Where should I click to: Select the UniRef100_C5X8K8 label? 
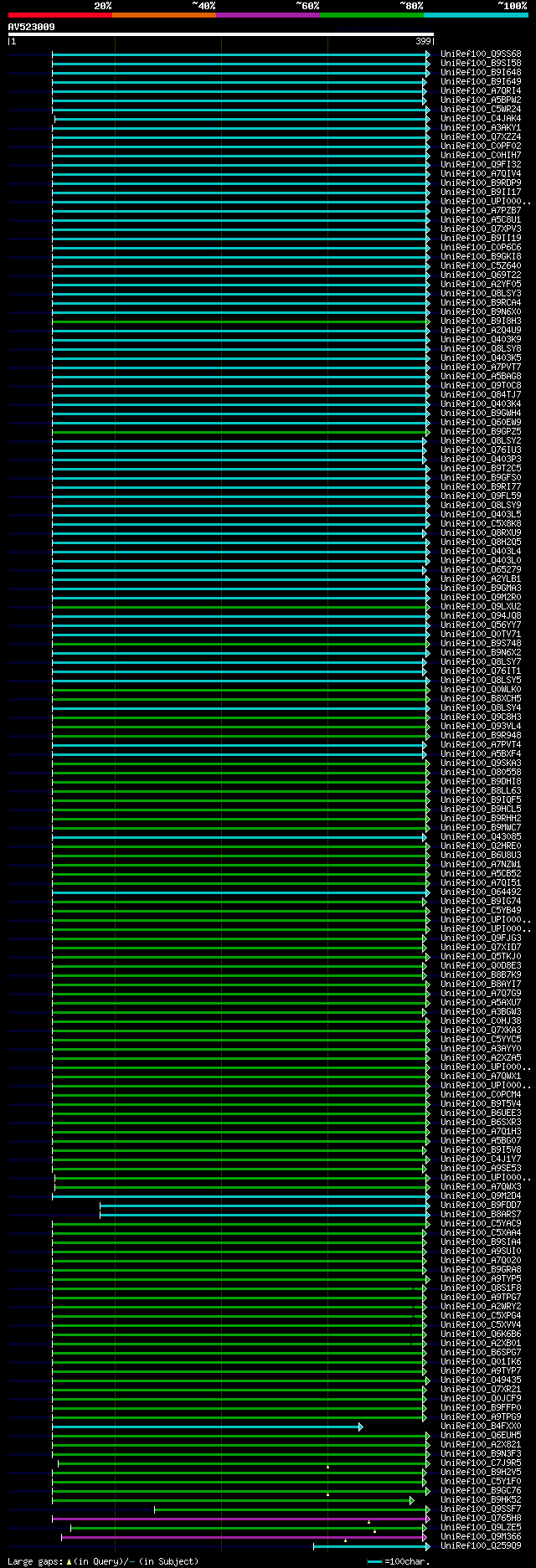pyautogui.click(x=481, y=524)
